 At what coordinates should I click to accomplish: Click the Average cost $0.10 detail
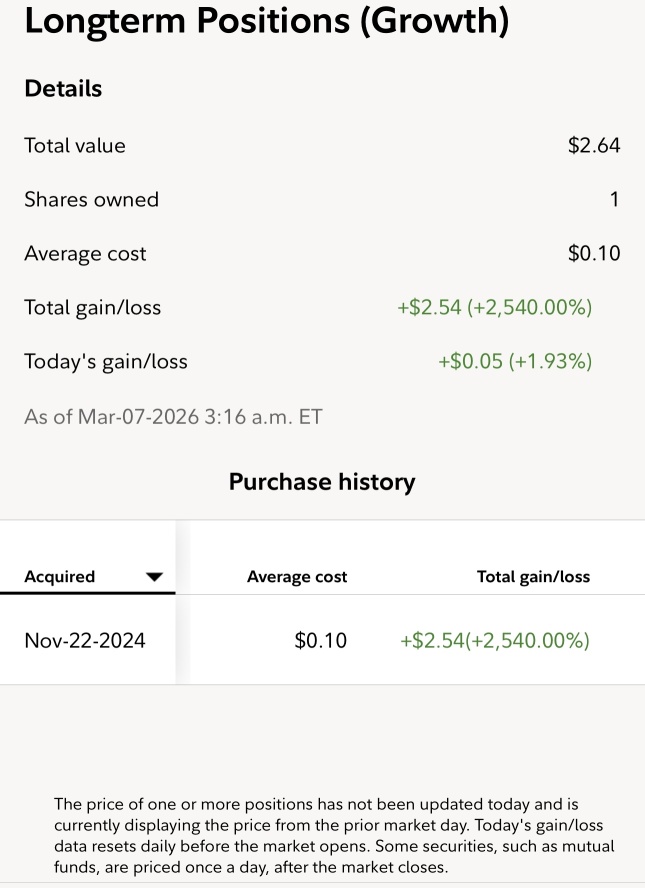tap(594, 253)
